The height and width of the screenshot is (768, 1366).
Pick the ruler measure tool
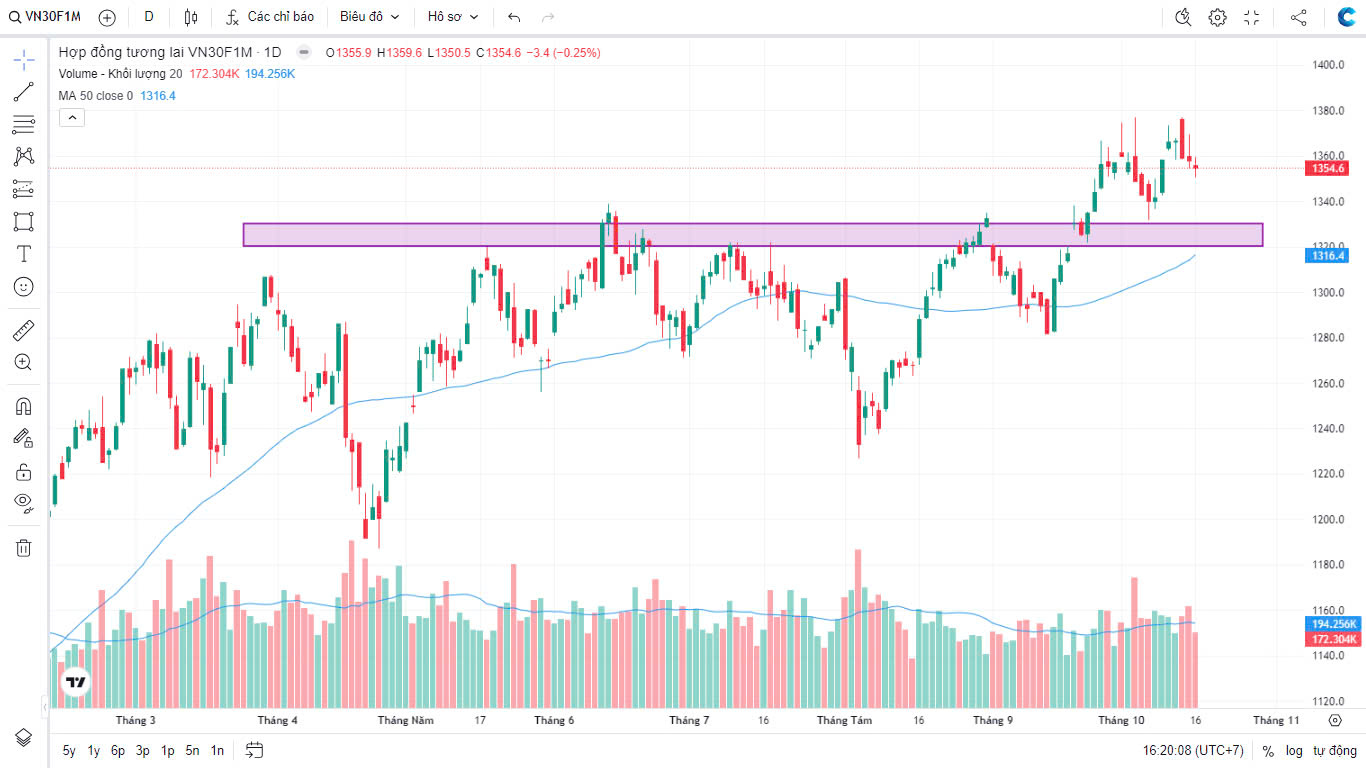coord(24,330)
